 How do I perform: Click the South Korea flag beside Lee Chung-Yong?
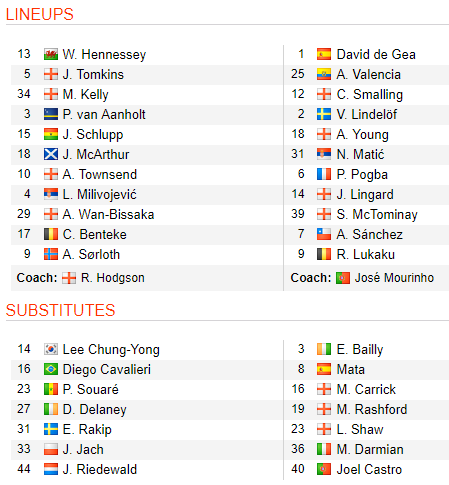click(51, 349)
